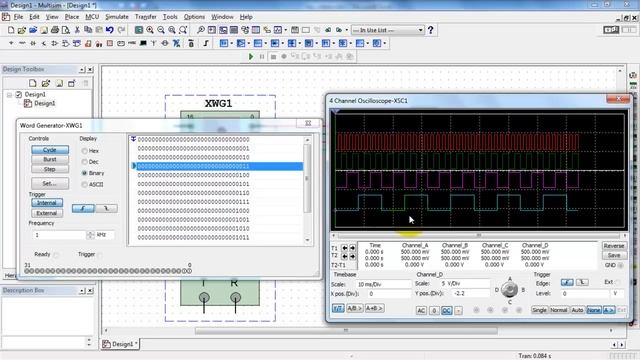Click oscilloscope Reverse button
The height and width of the screenshot is (360, 640).
point(614,246)
